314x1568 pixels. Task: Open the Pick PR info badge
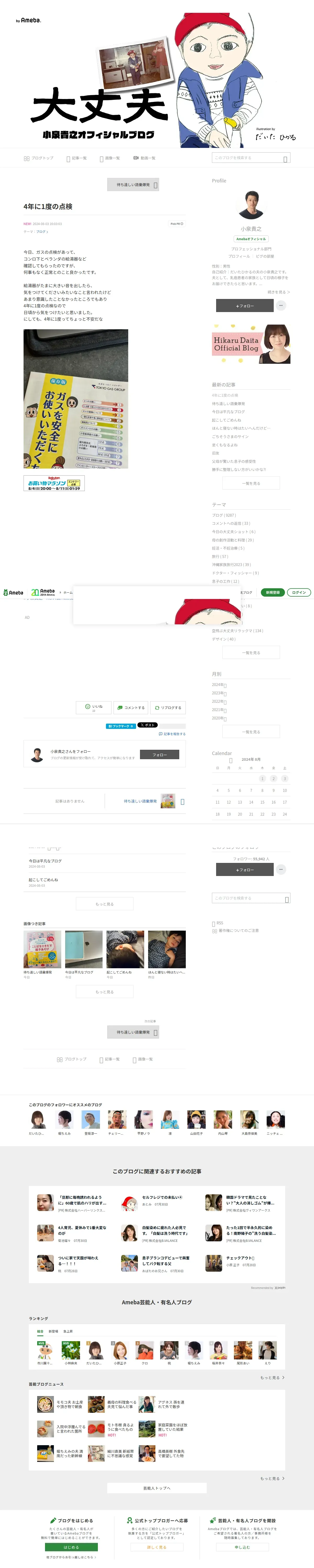click(177, 224)
